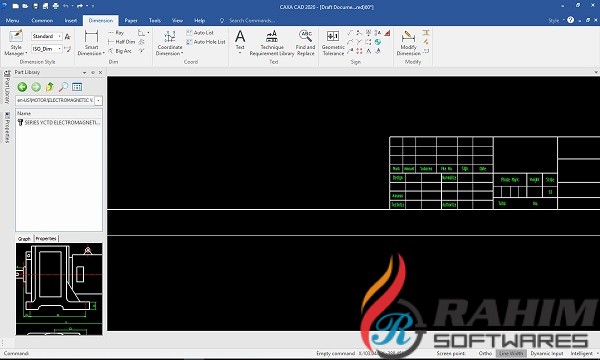The width and height of the screenshot is (600, 360).
Task: Click the Search Commands field
Action: click(x=252, y=20)
